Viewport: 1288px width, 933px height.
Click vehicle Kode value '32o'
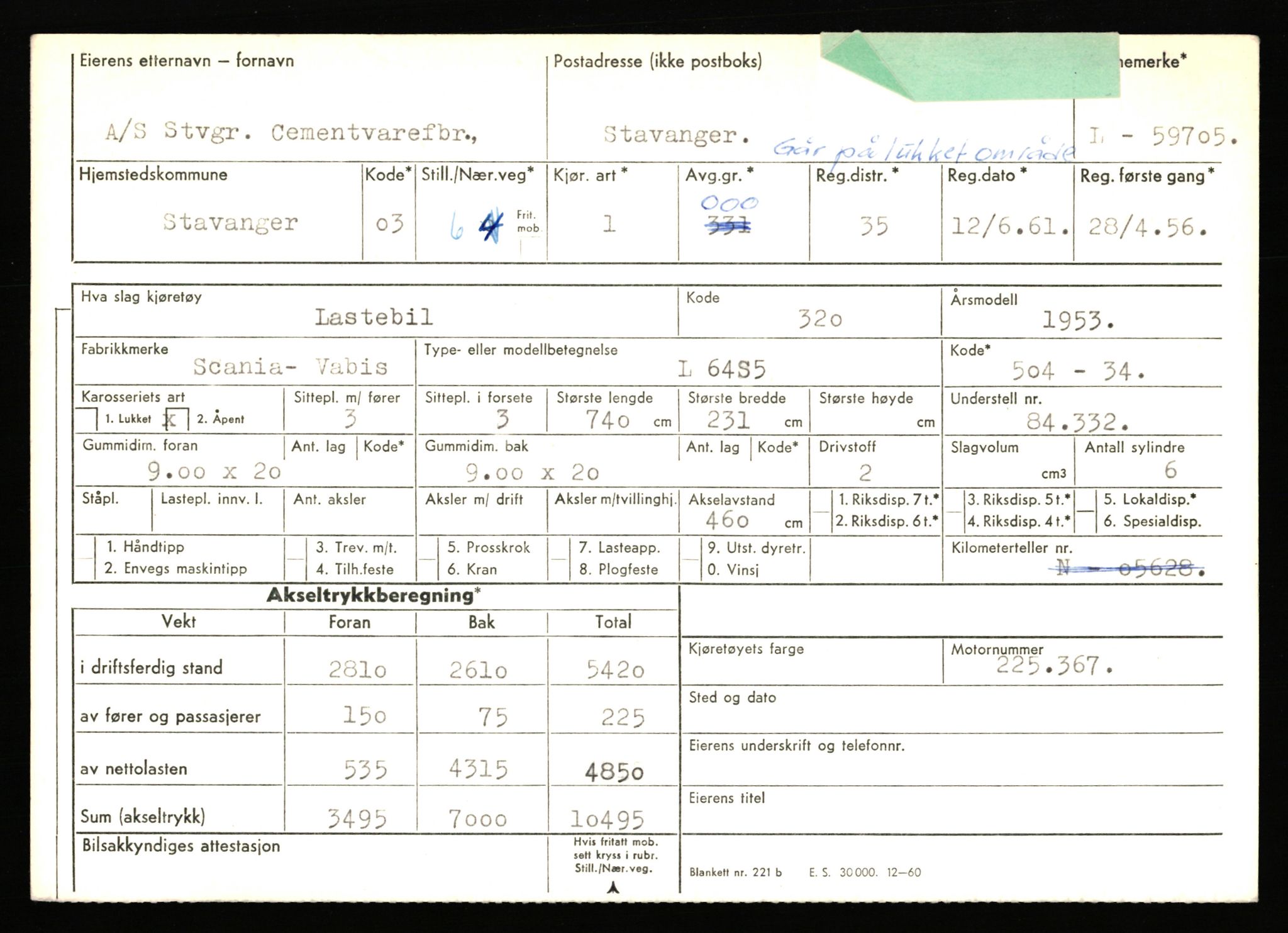coord(820,320)
